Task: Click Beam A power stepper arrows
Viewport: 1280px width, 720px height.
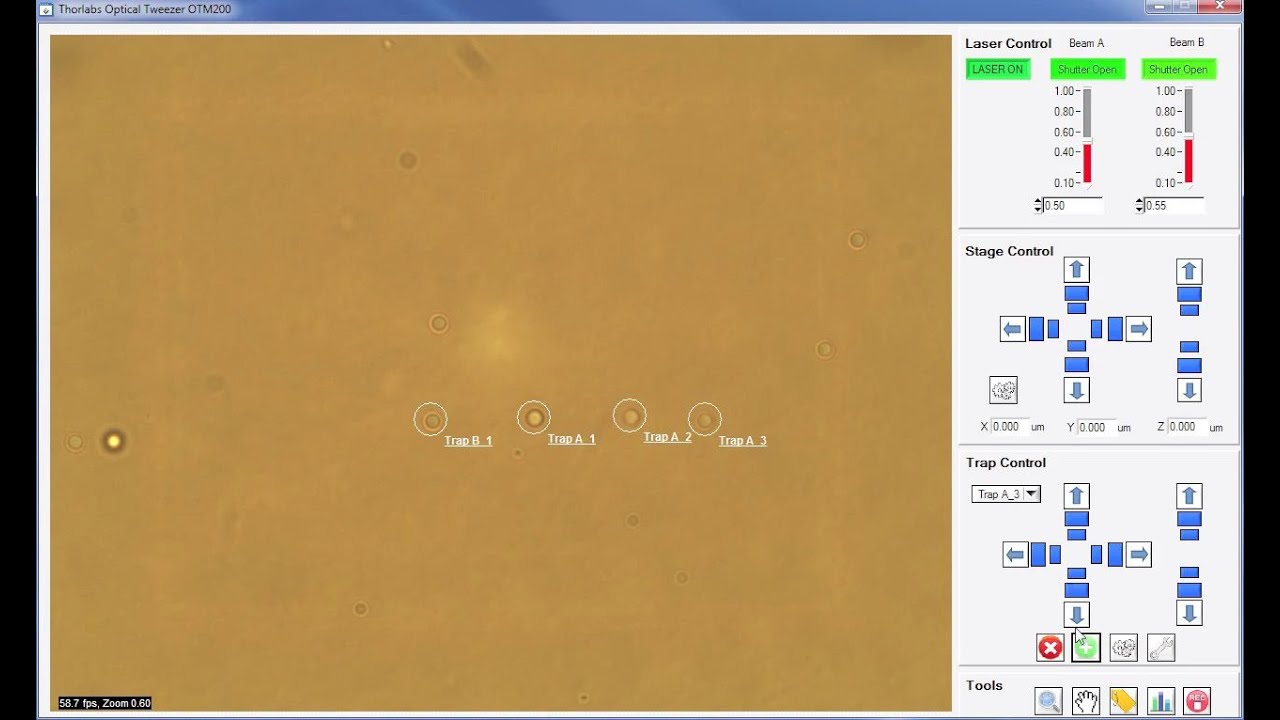Action: 1038,205
